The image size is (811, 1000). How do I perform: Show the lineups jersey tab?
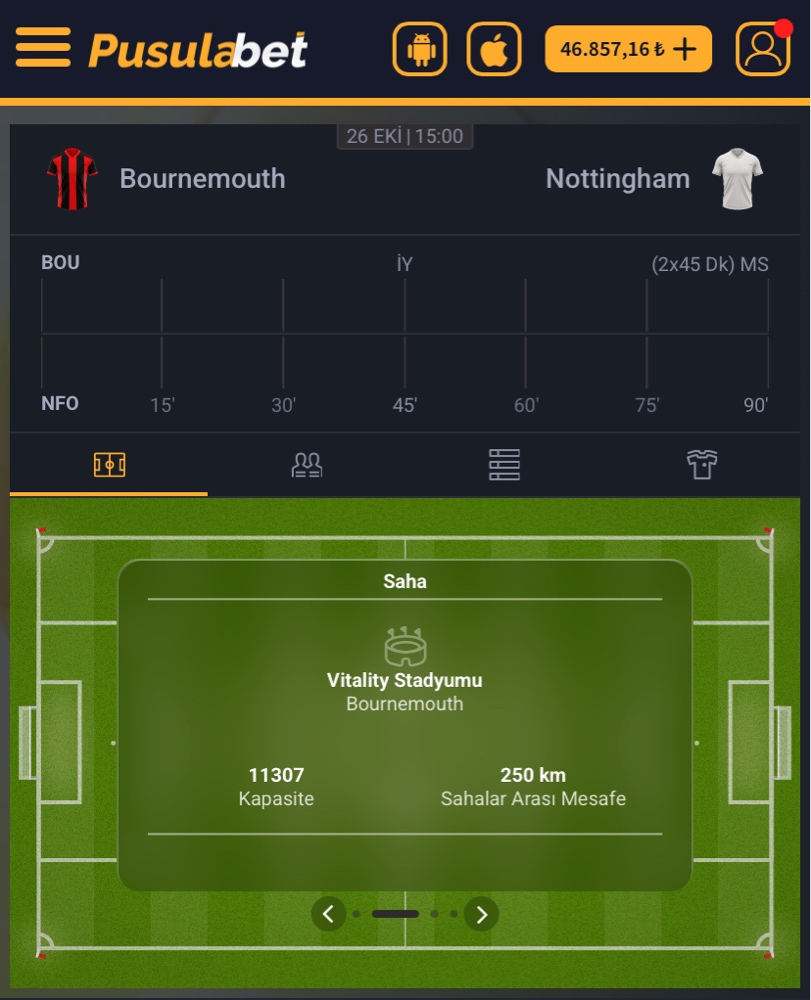[702, 465]
